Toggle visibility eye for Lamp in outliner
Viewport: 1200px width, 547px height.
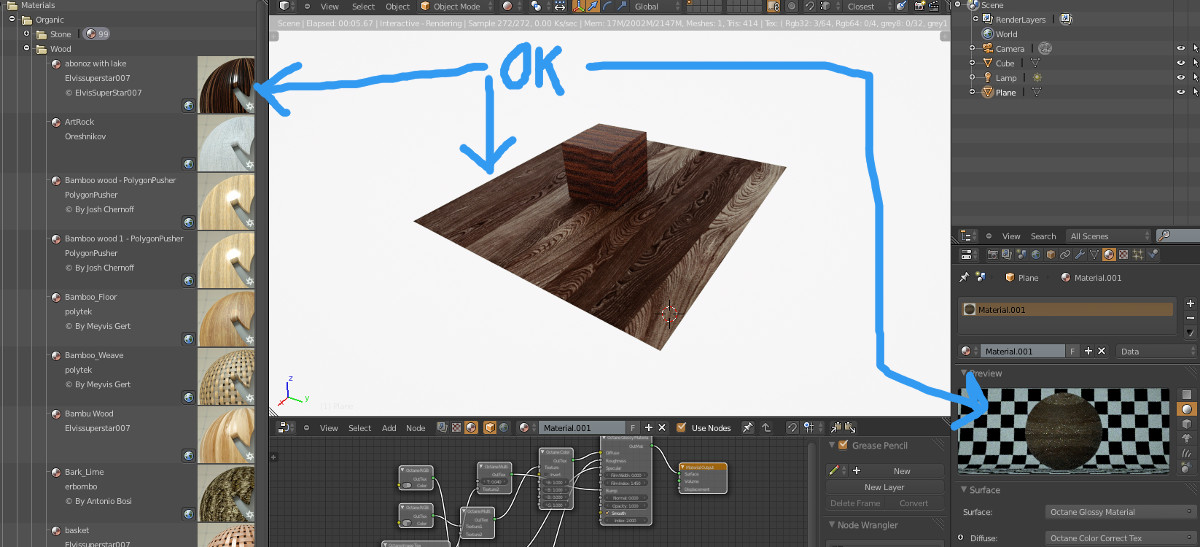click(x=1181, y=78)
